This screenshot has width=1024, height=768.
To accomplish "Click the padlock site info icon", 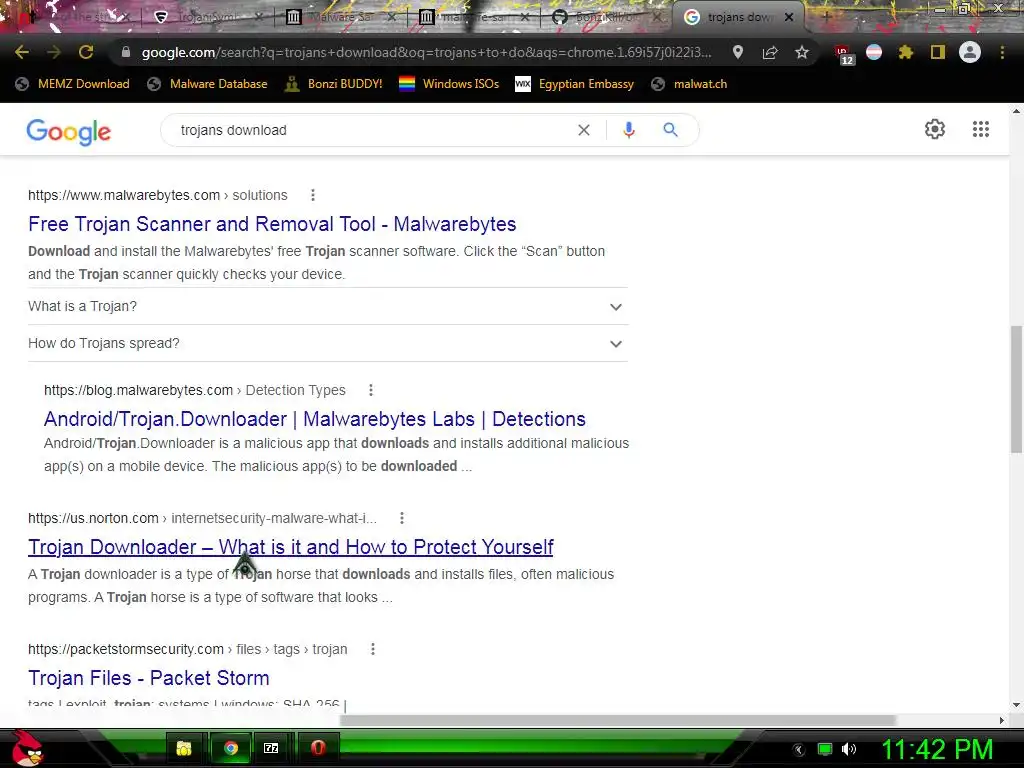I will [126, 52].
